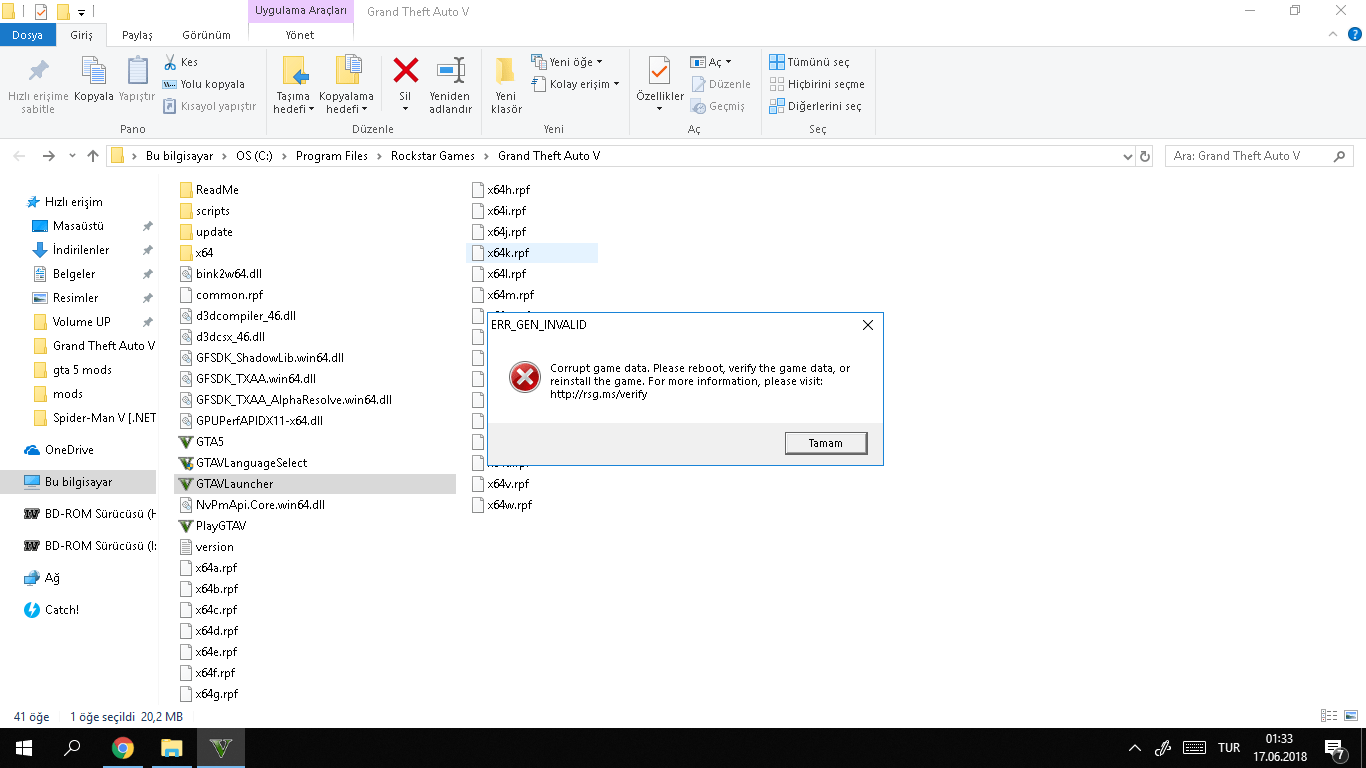Select Hızlı erişim in navigation pane
This screenshot has width=1366, height=768.
coord(73,202)
